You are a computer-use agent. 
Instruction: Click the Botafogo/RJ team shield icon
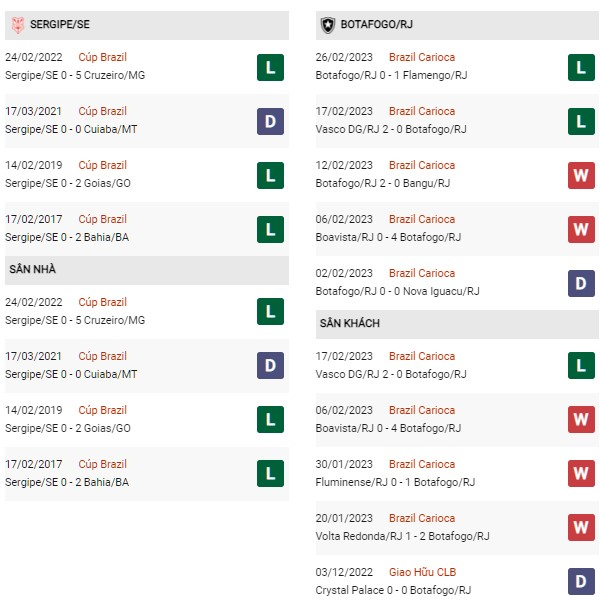328,25
